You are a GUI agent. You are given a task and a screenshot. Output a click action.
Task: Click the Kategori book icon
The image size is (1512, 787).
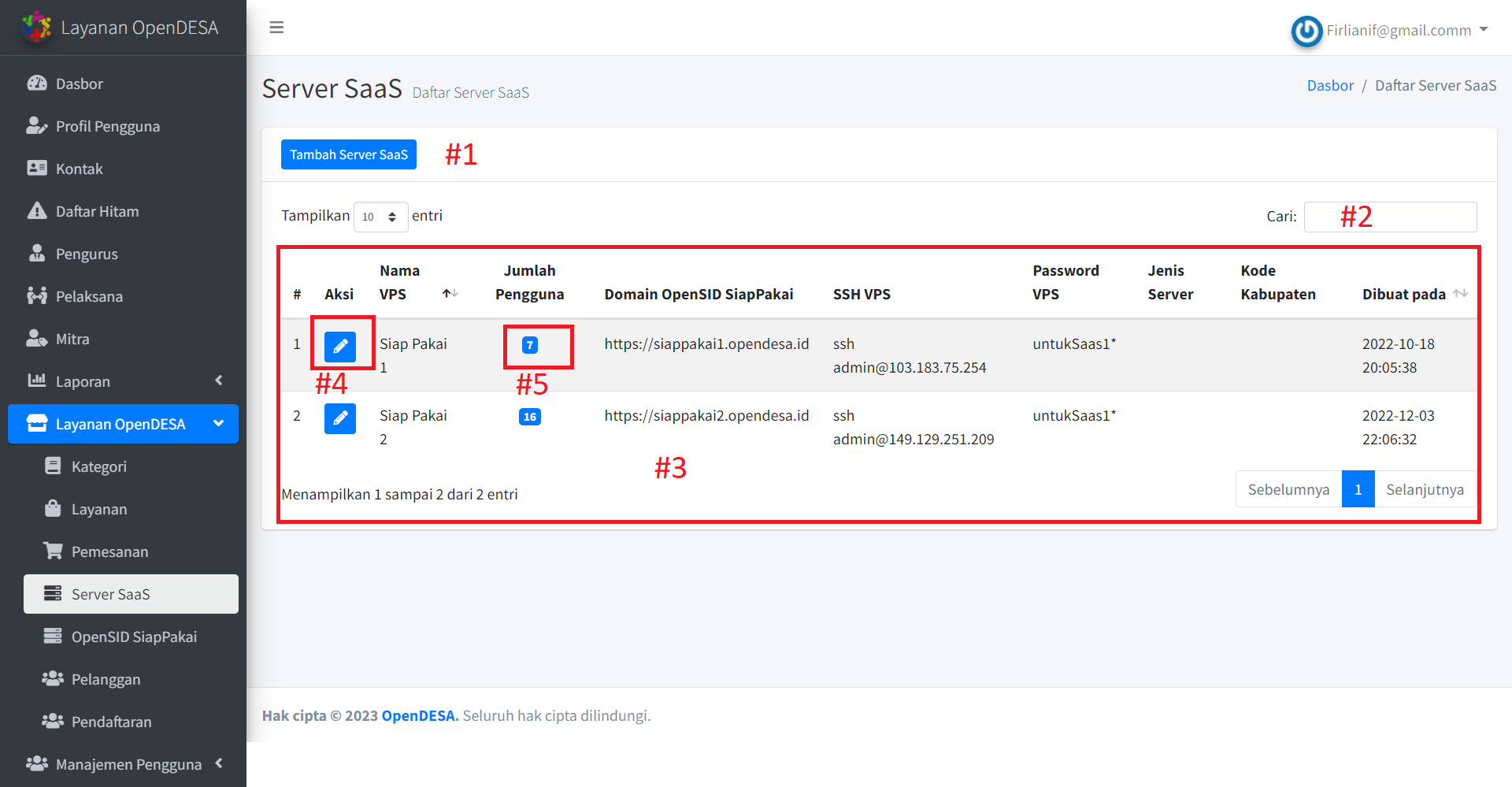pos(53,466)
